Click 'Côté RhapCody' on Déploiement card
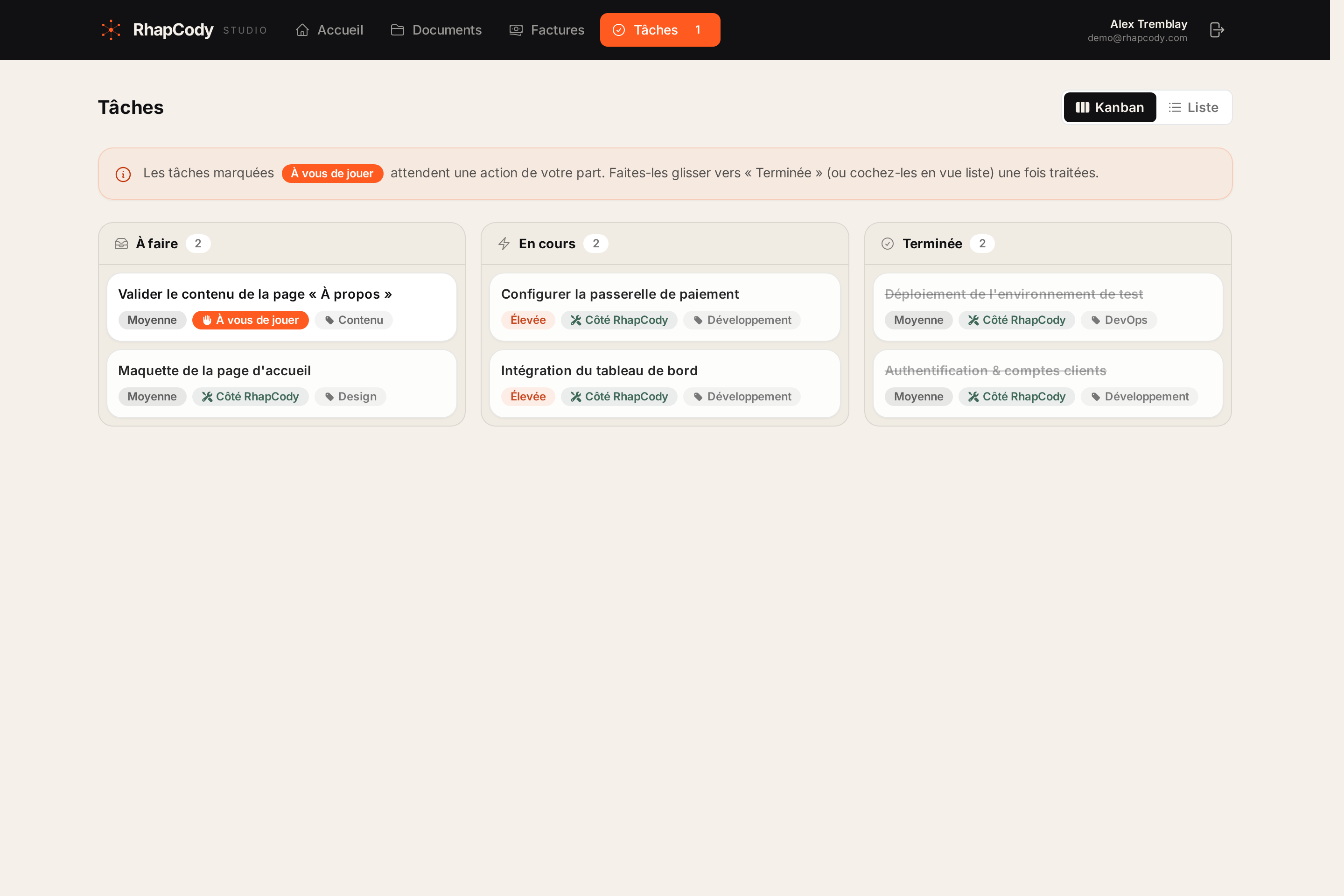The height and width of the screenshot is (896, 1344). [1016, 320]
